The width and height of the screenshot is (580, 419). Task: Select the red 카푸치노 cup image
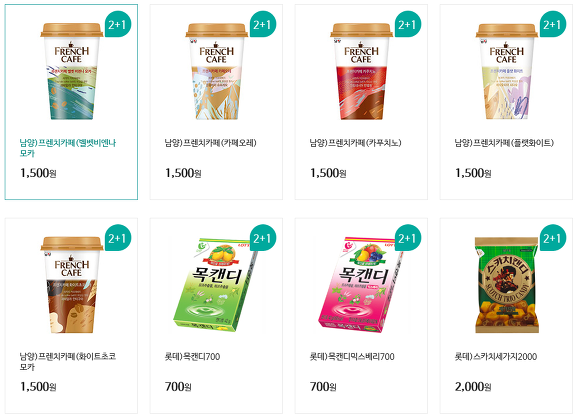[x=361, y=71]
